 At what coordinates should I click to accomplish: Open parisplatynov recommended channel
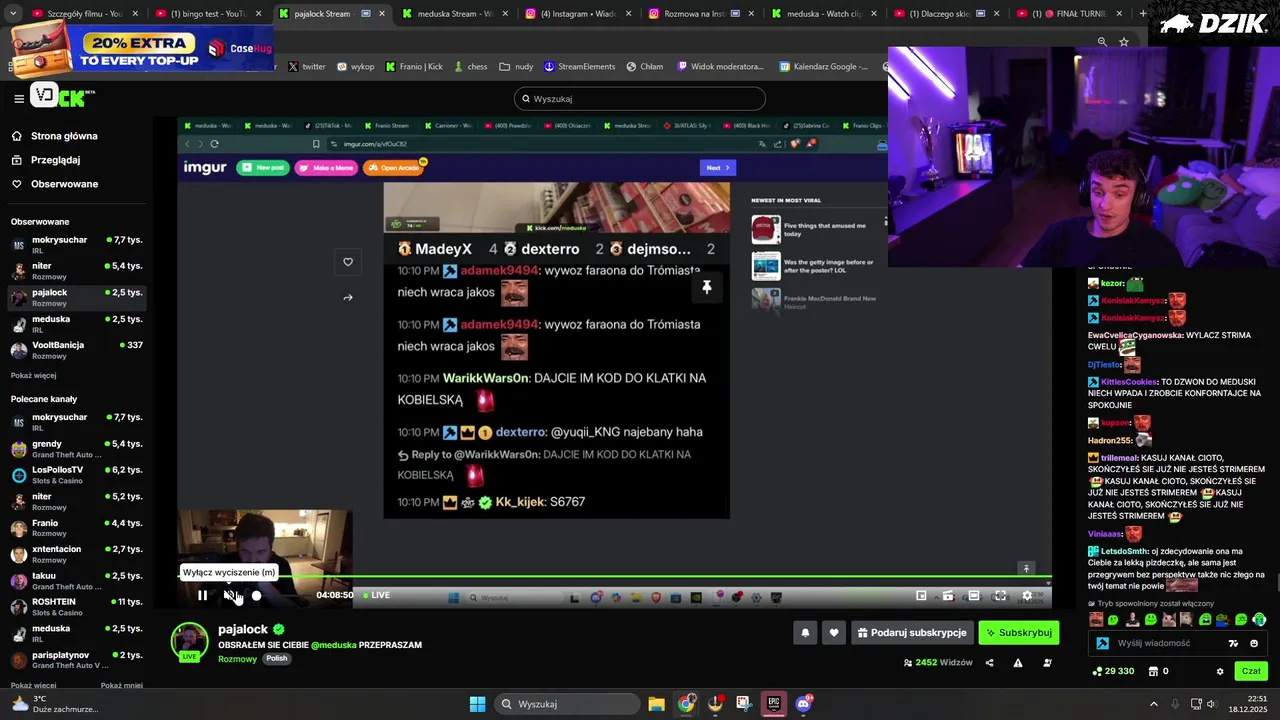pos(77,660)
